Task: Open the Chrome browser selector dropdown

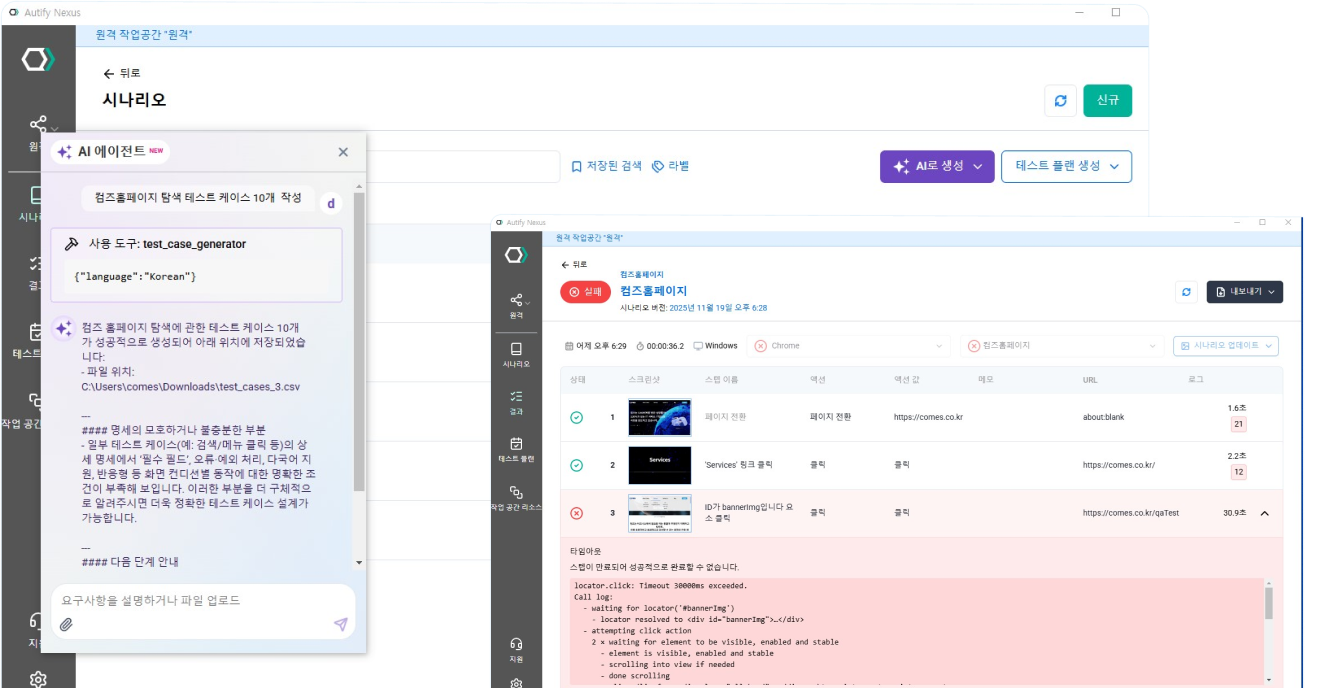Action: [x=847, y=346]
